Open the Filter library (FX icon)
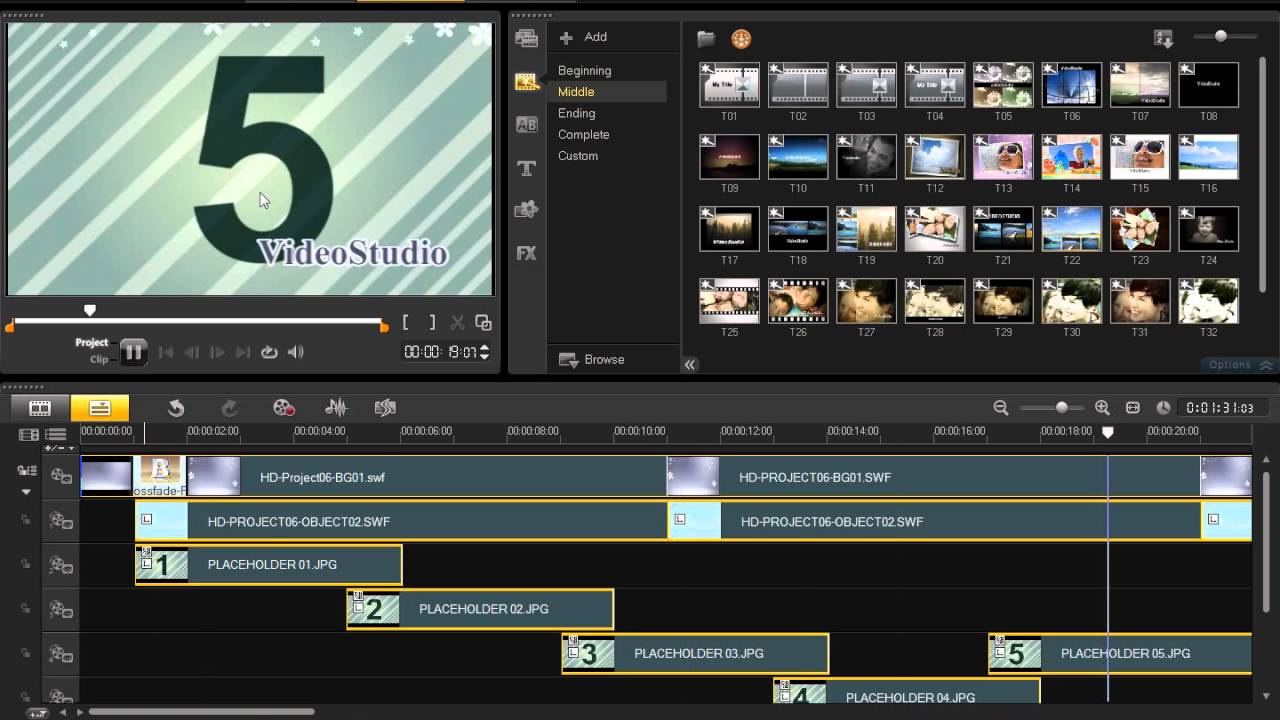This screenshot has height=720, width=1280. (x=526, y=253)
